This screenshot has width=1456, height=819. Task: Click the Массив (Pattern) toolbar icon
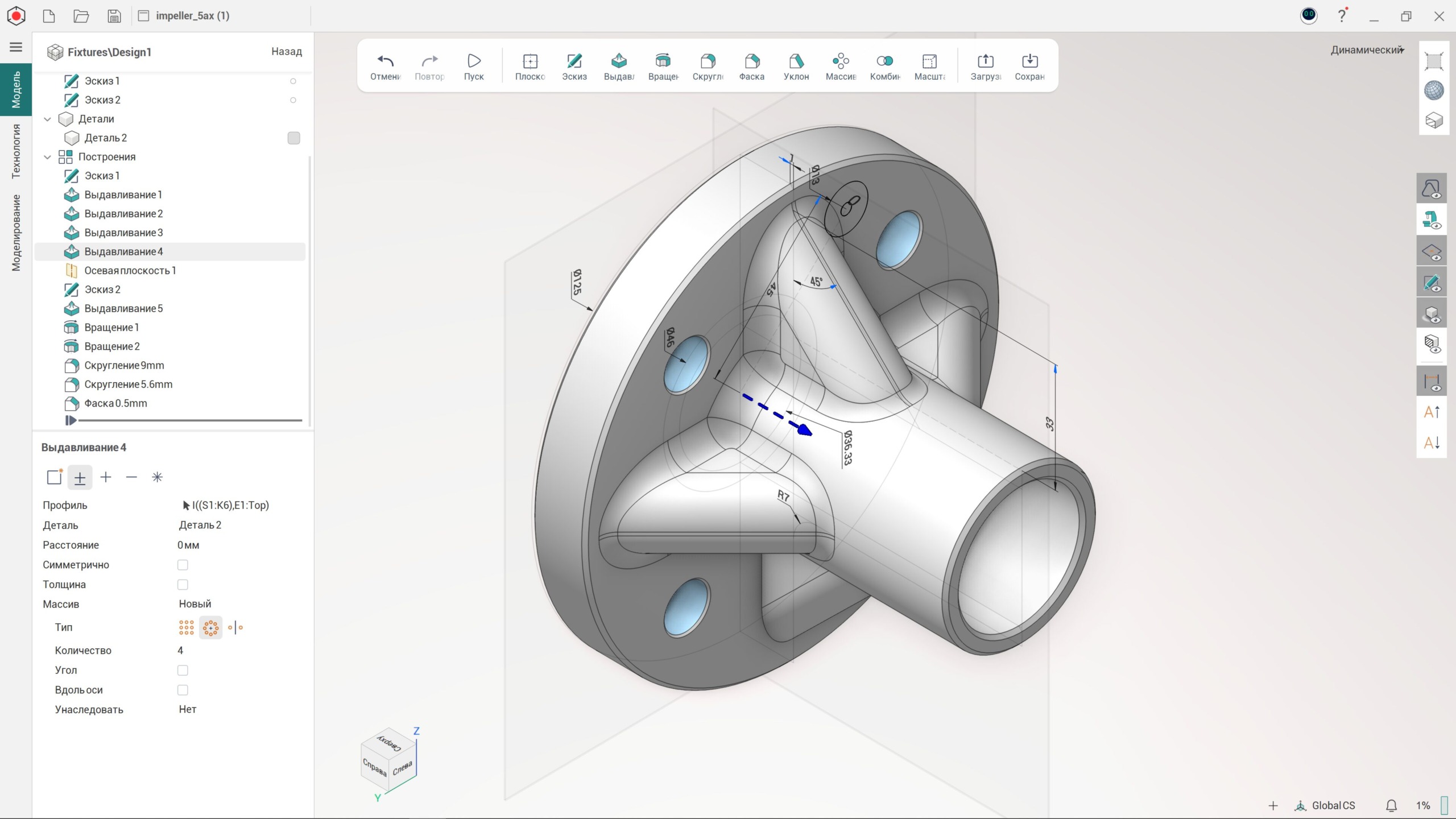(x=841, y=61)
